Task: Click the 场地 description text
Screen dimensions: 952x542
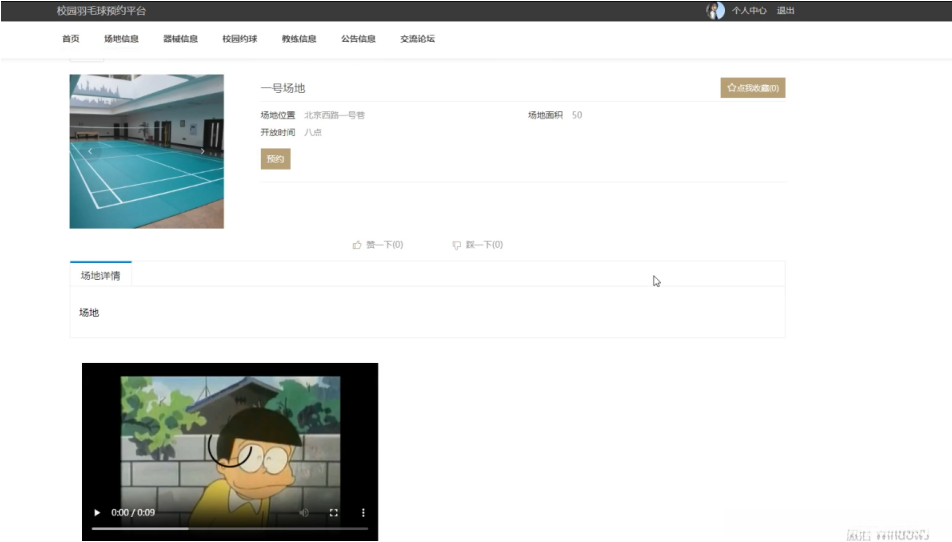Action: [89, 313]
